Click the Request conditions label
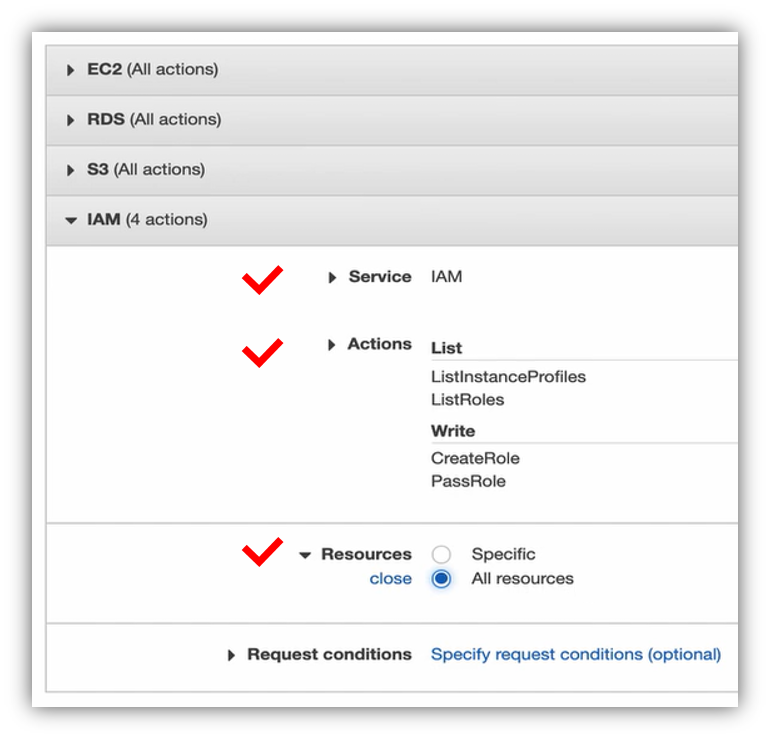Image resolution: width=770 pixels, height=739 pixels. coord(329,655)
